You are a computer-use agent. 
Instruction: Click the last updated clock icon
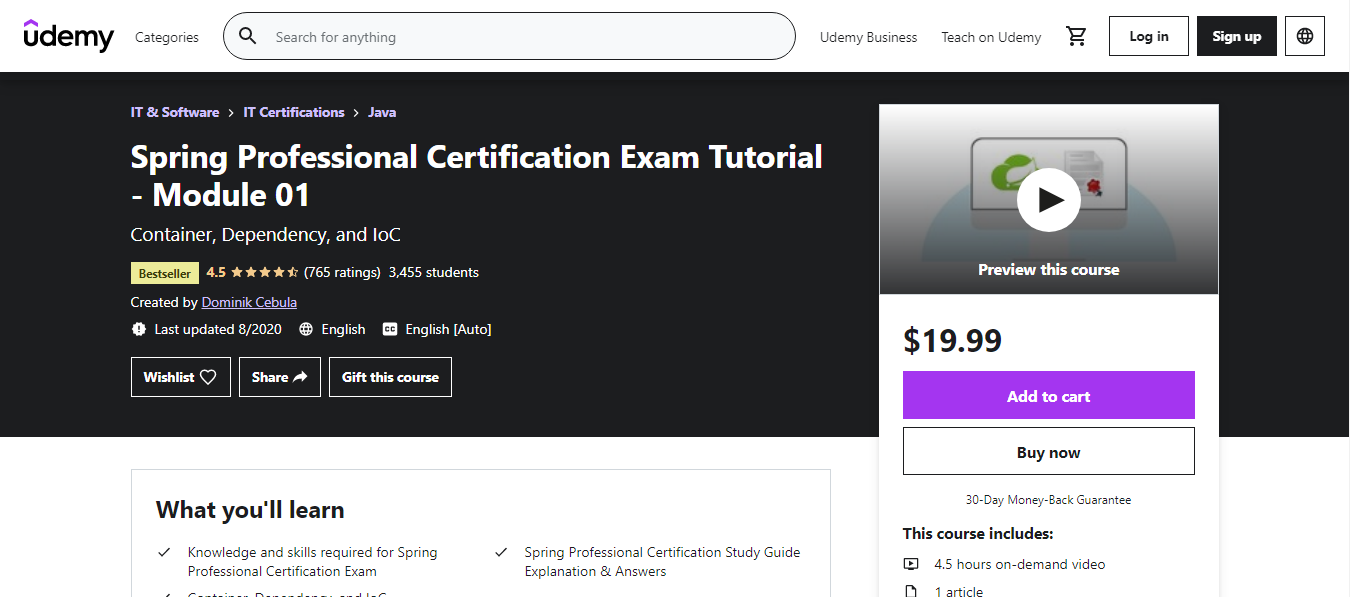[x=138, y=328]
